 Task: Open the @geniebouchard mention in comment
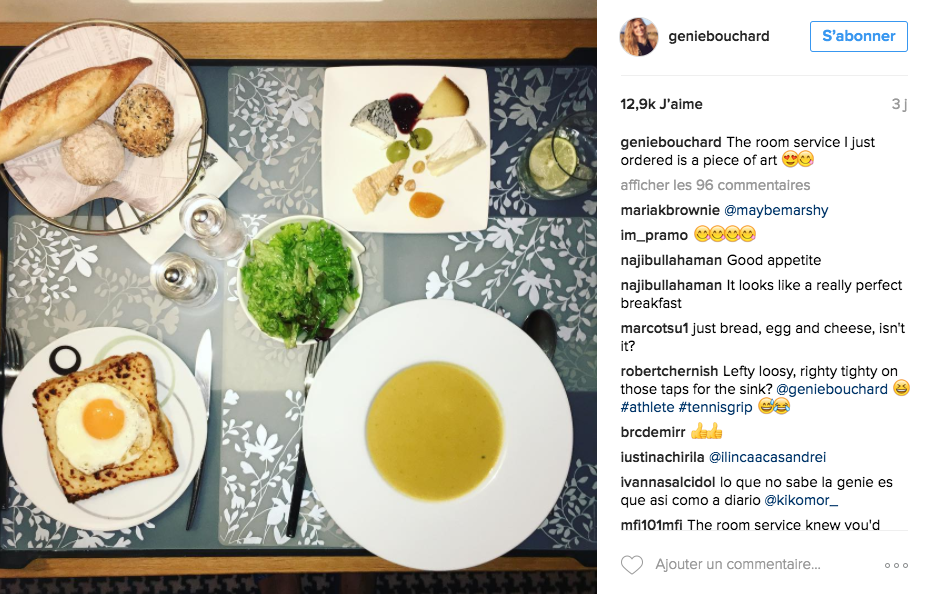tap(832, 389)
